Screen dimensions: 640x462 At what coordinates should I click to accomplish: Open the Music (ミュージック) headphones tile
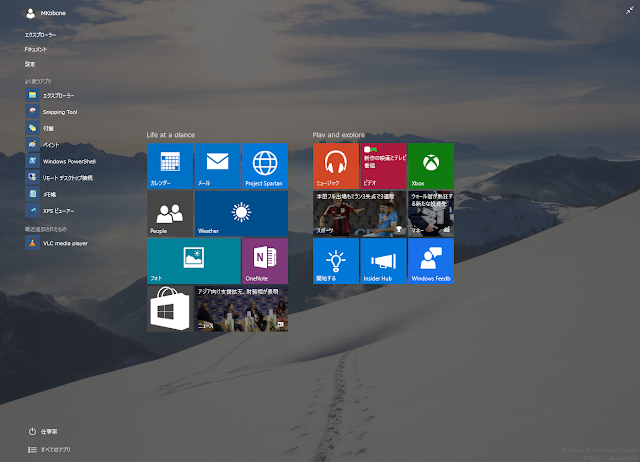[x=336, y=166]
